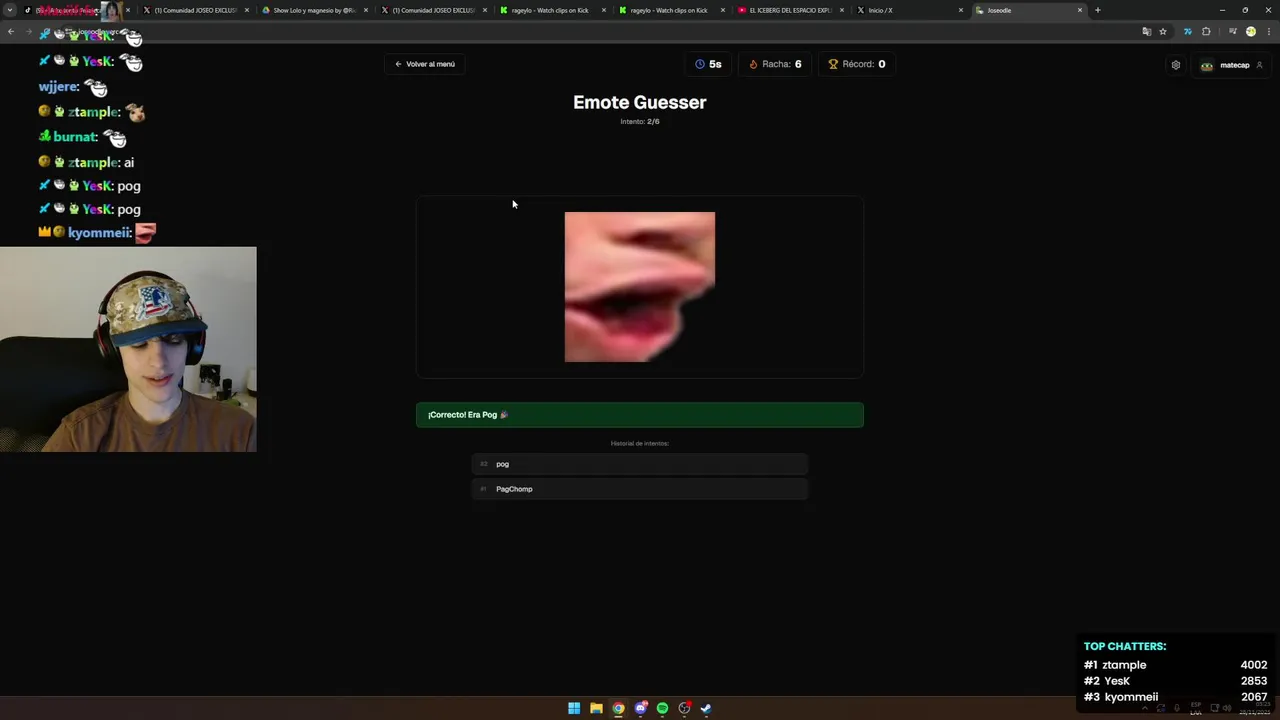The width and height of the screenshot is (1280, 720).
Task: Open the Chrome profile avatar
Action: [1250, 32]
